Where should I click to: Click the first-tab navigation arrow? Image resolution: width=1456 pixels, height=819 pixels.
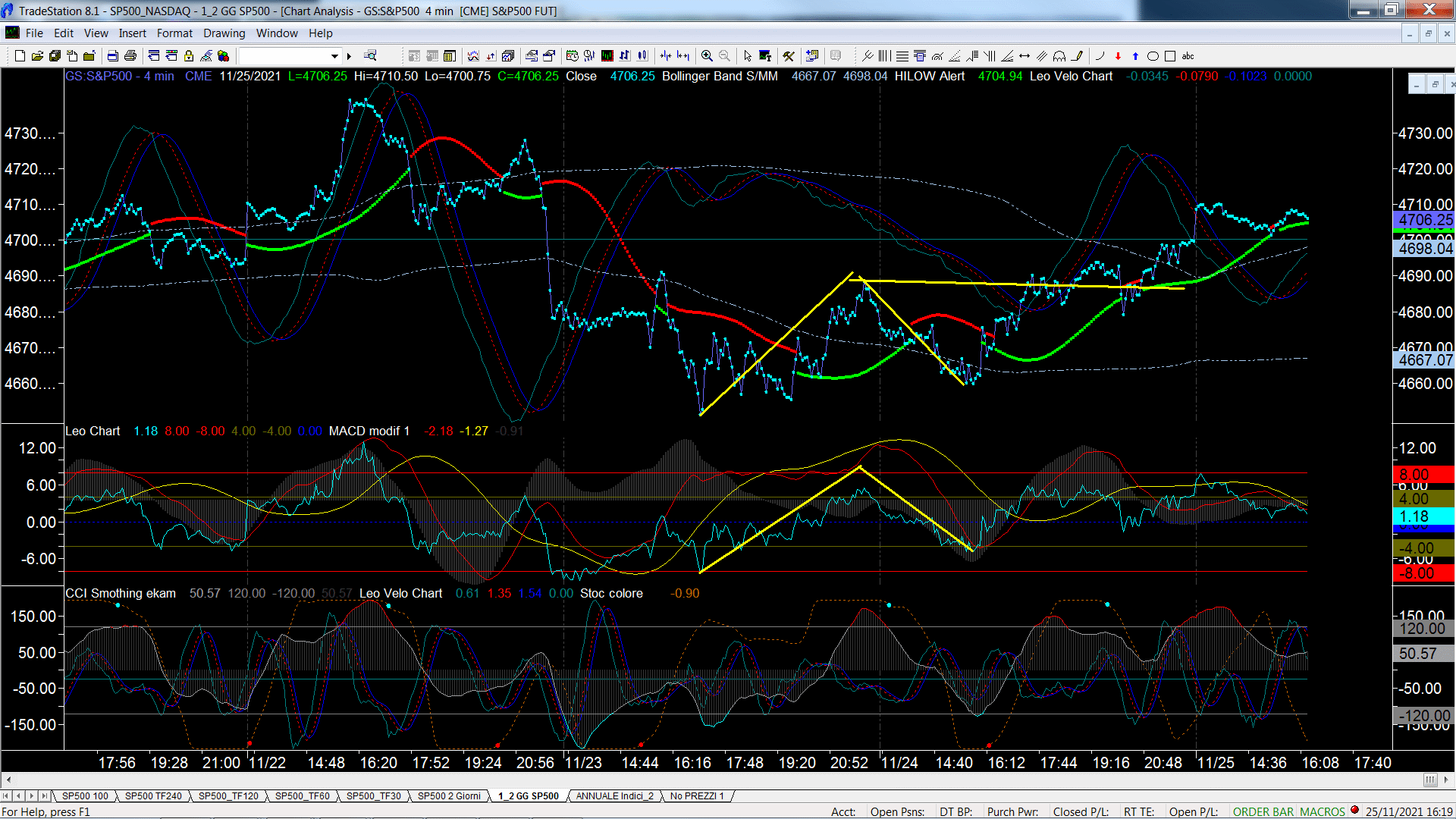coord(7,796)
